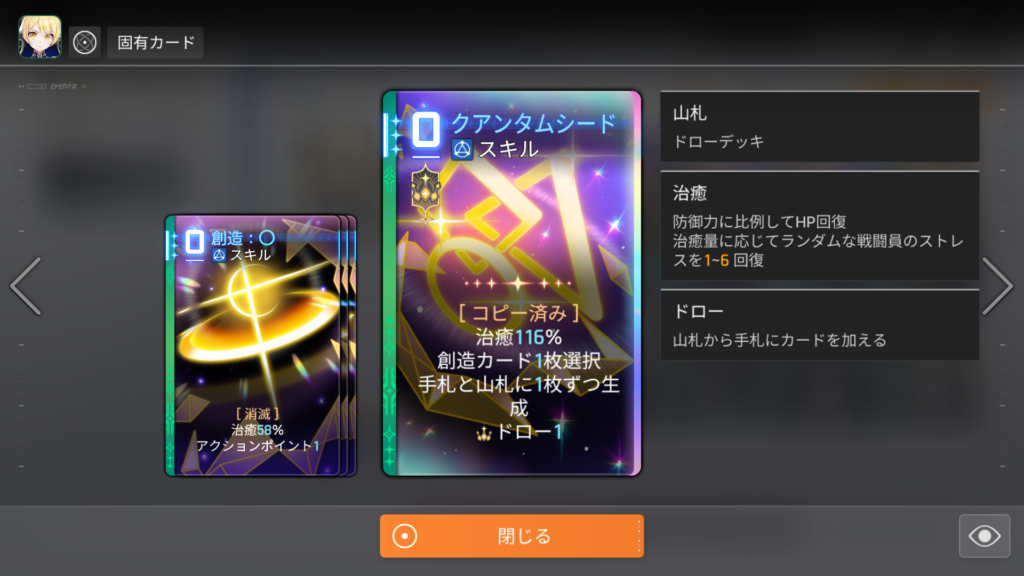
Task: Click the crown icon next to ドロー1
Action: pyautogui.click(x=484, y=433)
